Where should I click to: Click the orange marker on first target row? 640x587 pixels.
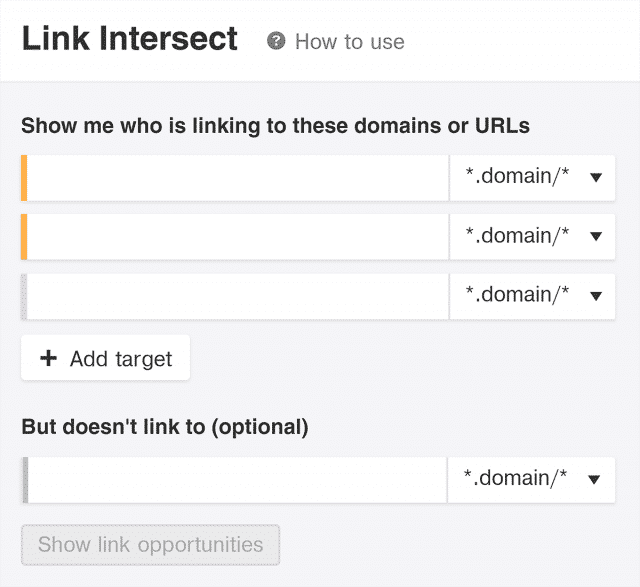[24, 178]
